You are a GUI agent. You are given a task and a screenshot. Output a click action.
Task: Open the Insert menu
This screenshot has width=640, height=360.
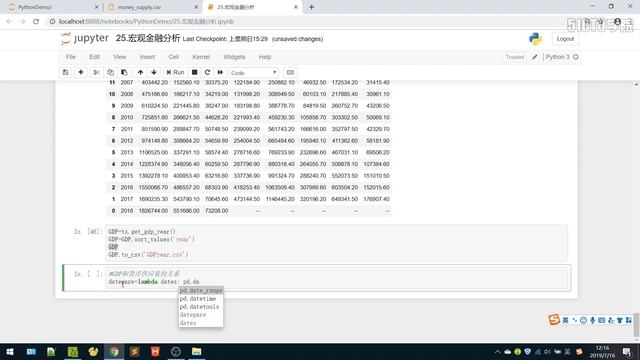coord(147,57)
